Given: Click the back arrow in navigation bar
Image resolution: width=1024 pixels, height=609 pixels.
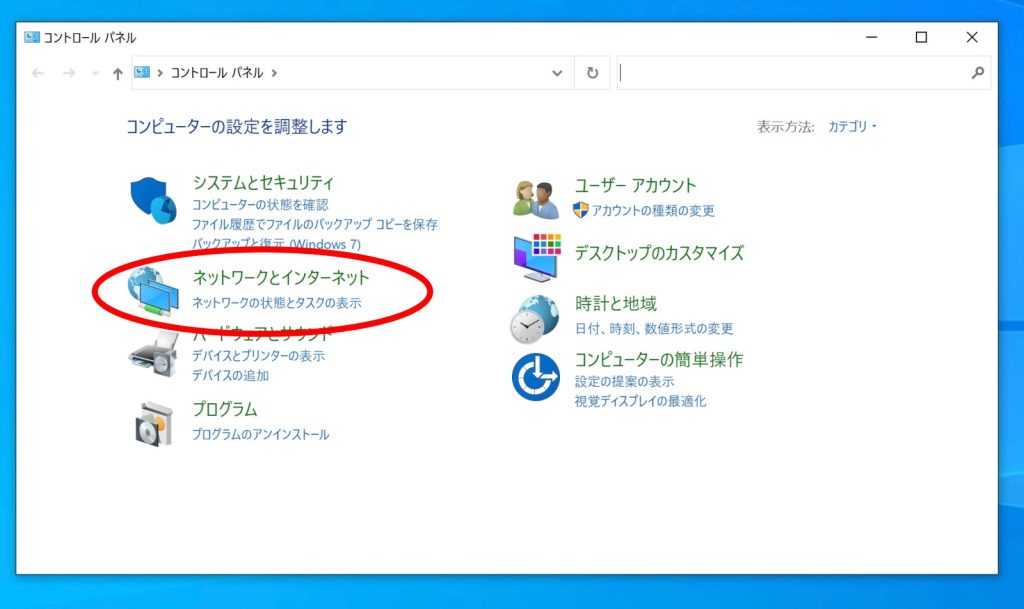Looking at the screenshot, I should click(x=38, y=73).
